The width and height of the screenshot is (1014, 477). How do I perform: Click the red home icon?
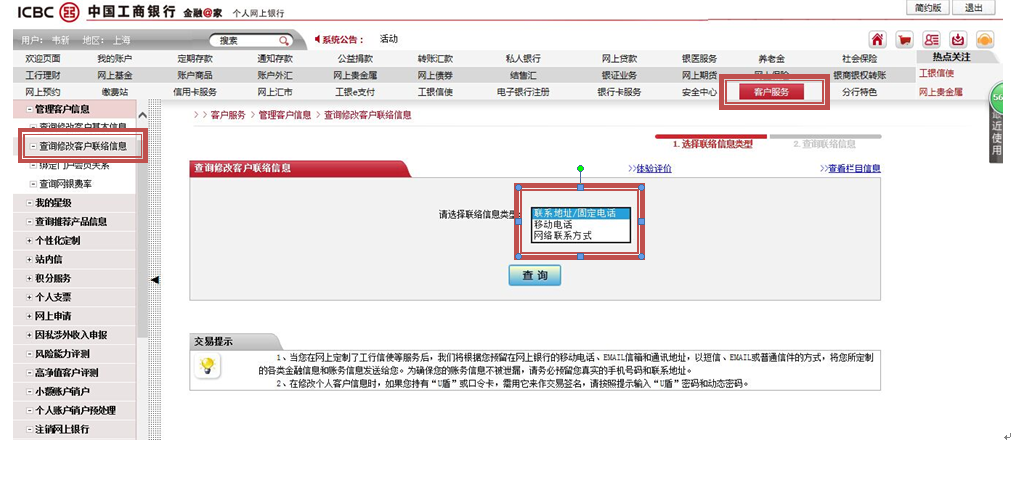(x=877, y=40)
